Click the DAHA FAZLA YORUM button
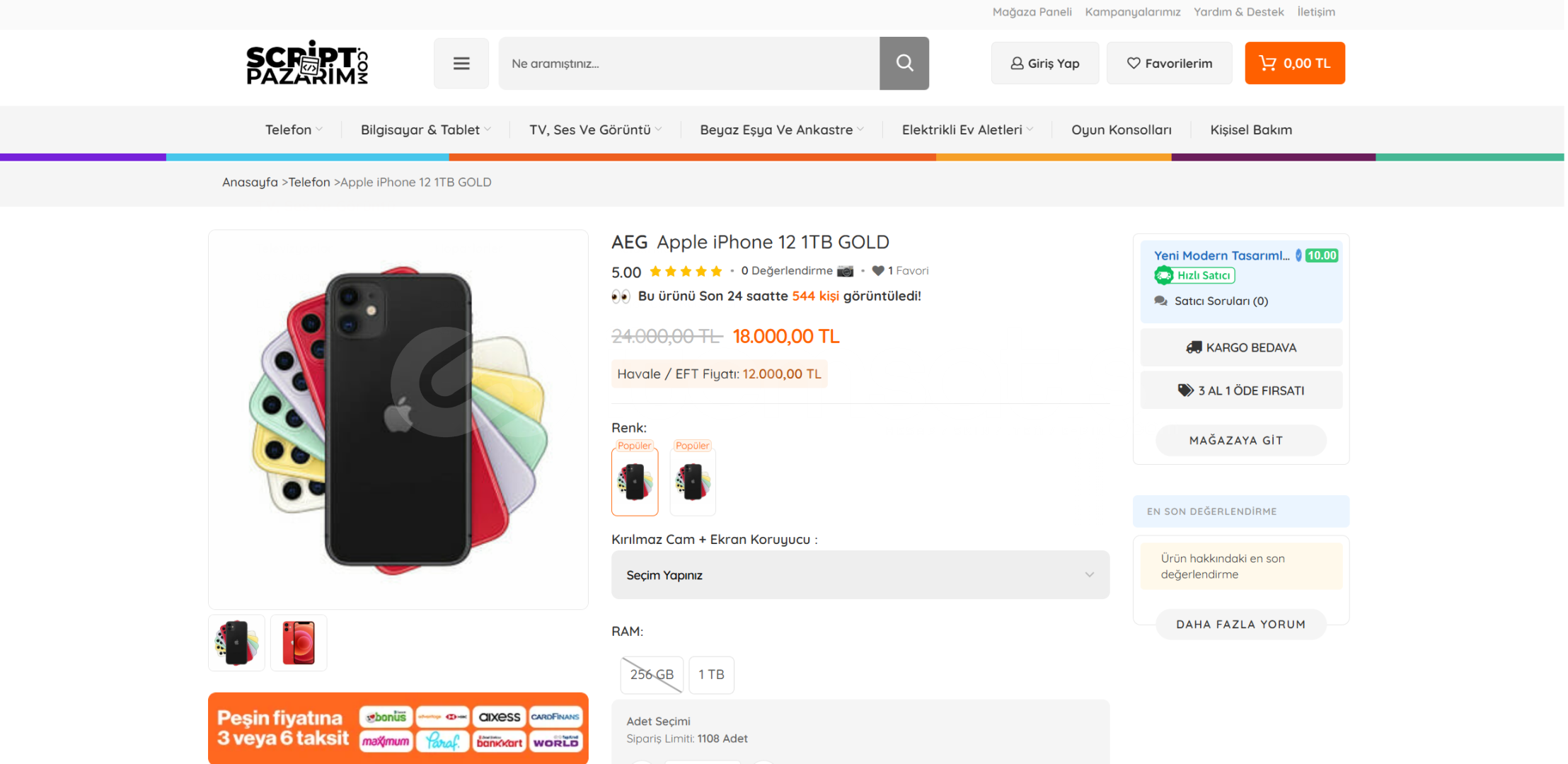The image size is (1568, 764). click(1241, 624)
